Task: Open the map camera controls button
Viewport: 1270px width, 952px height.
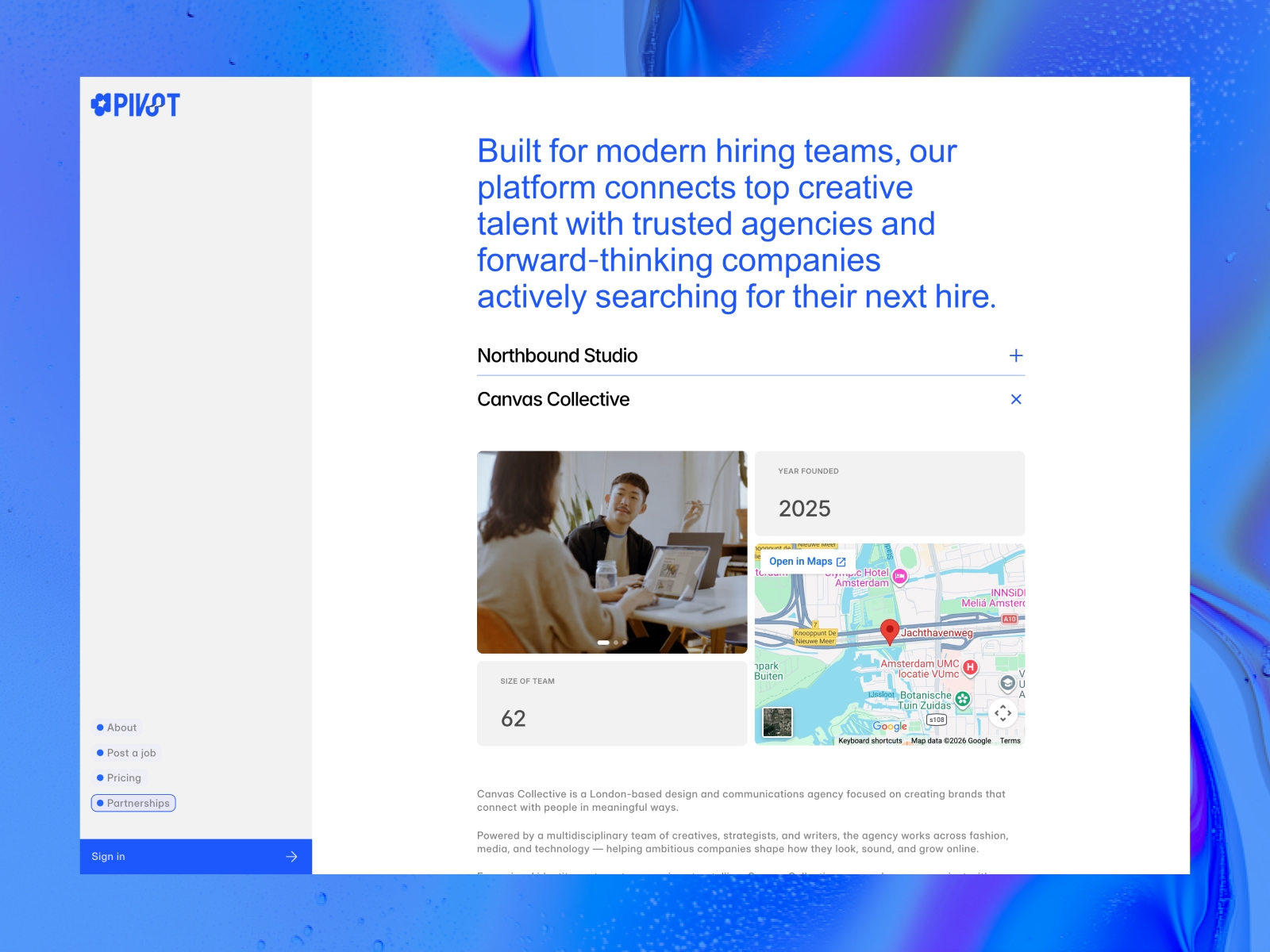Action: click(1003, 713)
